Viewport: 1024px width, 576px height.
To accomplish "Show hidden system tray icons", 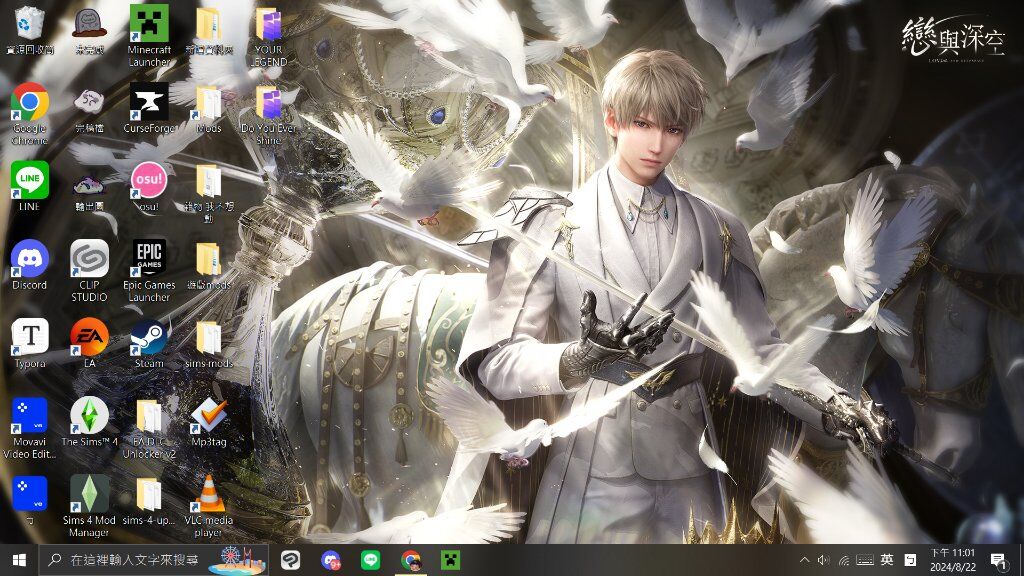I will pyautogui.click(x=804, y=560).
